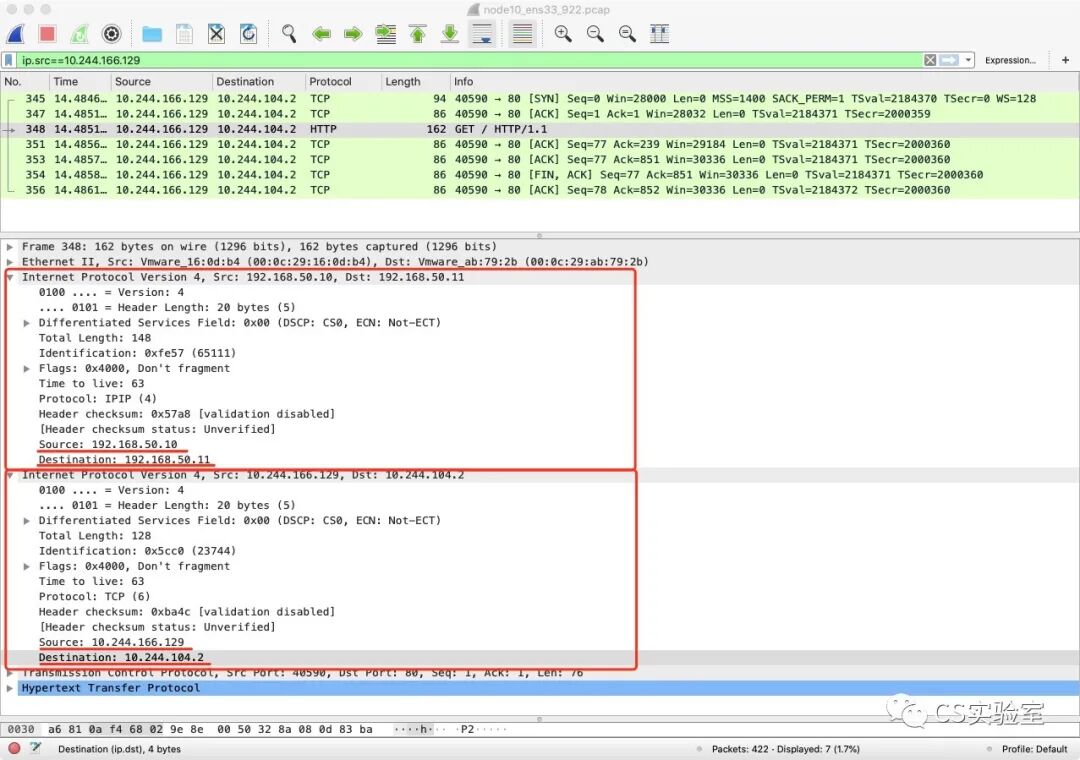Go back in packet history
Screen dimensions: 1080x760
point(321,34)
